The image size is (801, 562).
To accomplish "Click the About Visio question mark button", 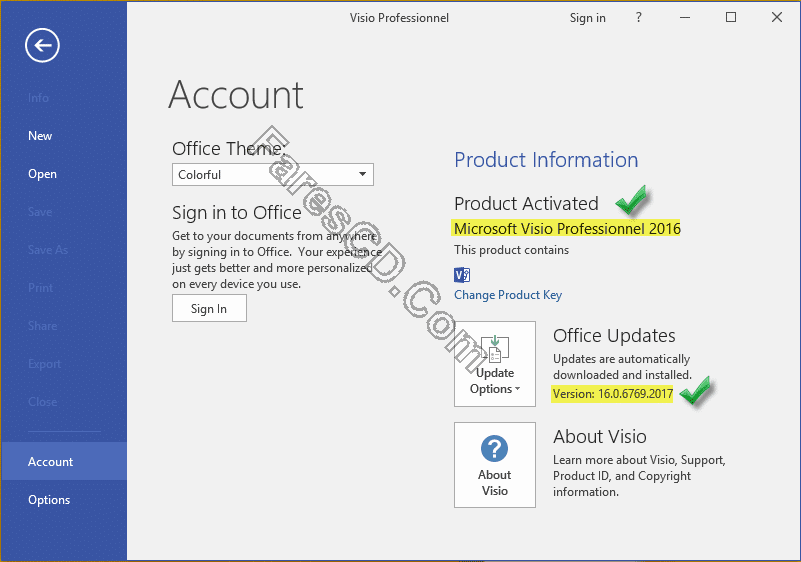I will (494, 465).
